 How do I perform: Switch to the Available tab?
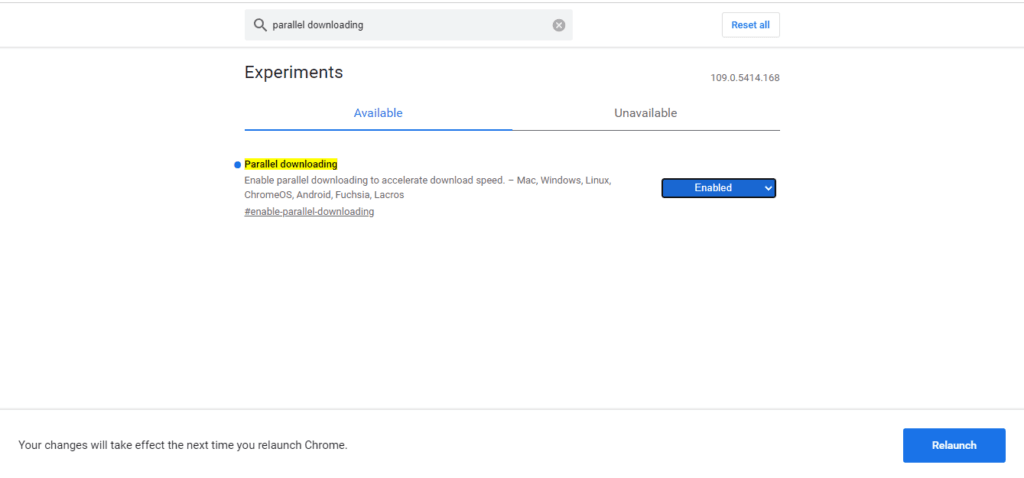(378, 113)
